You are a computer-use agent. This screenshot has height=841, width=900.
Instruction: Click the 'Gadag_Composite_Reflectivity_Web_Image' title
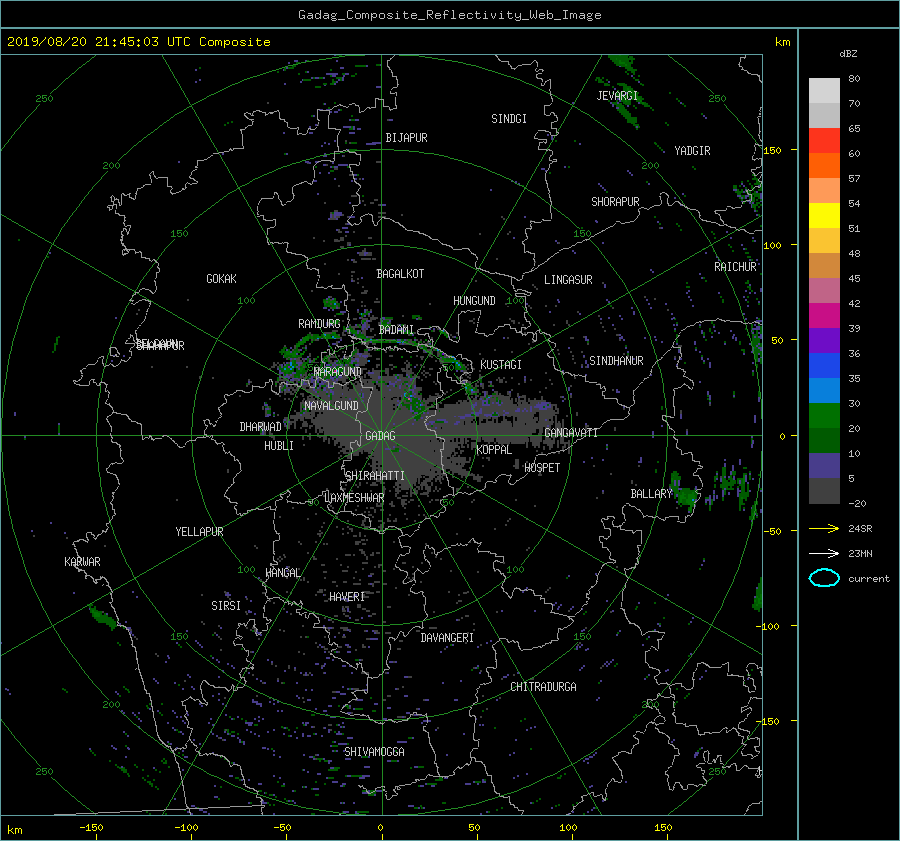click(449, 15)
